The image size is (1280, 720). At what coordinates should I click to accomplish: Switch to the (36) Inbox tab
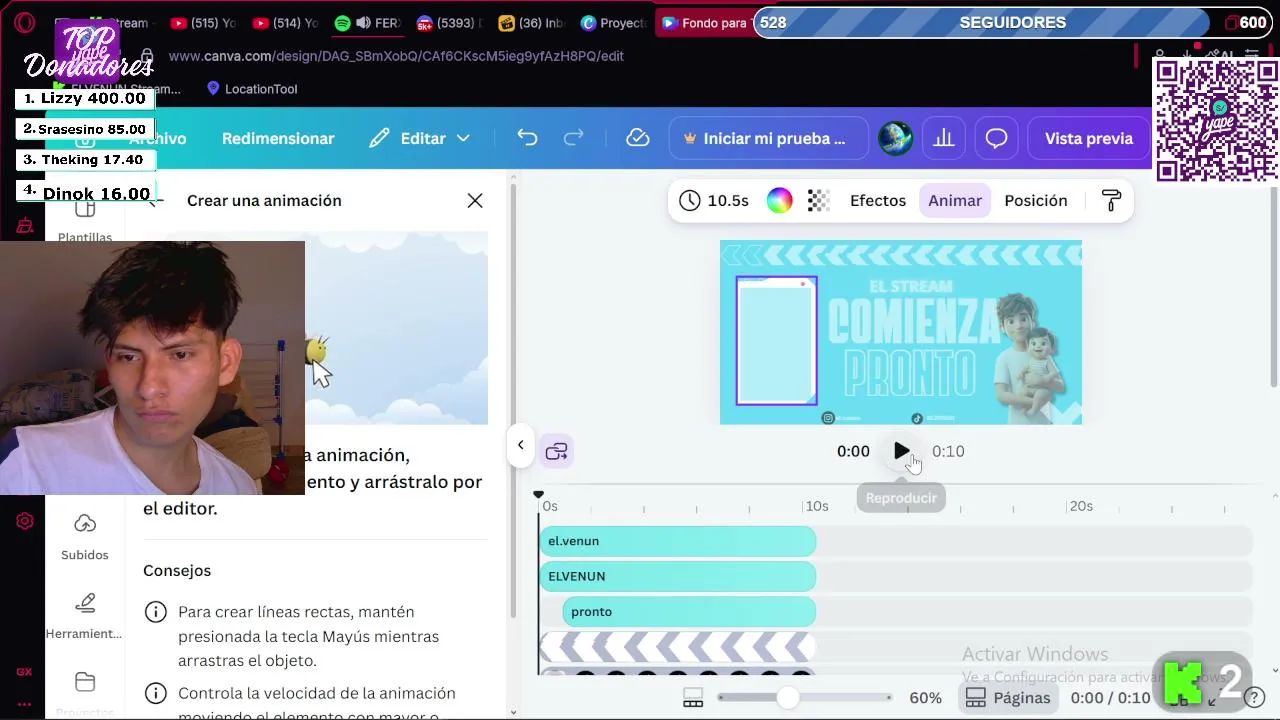[532, 22]
